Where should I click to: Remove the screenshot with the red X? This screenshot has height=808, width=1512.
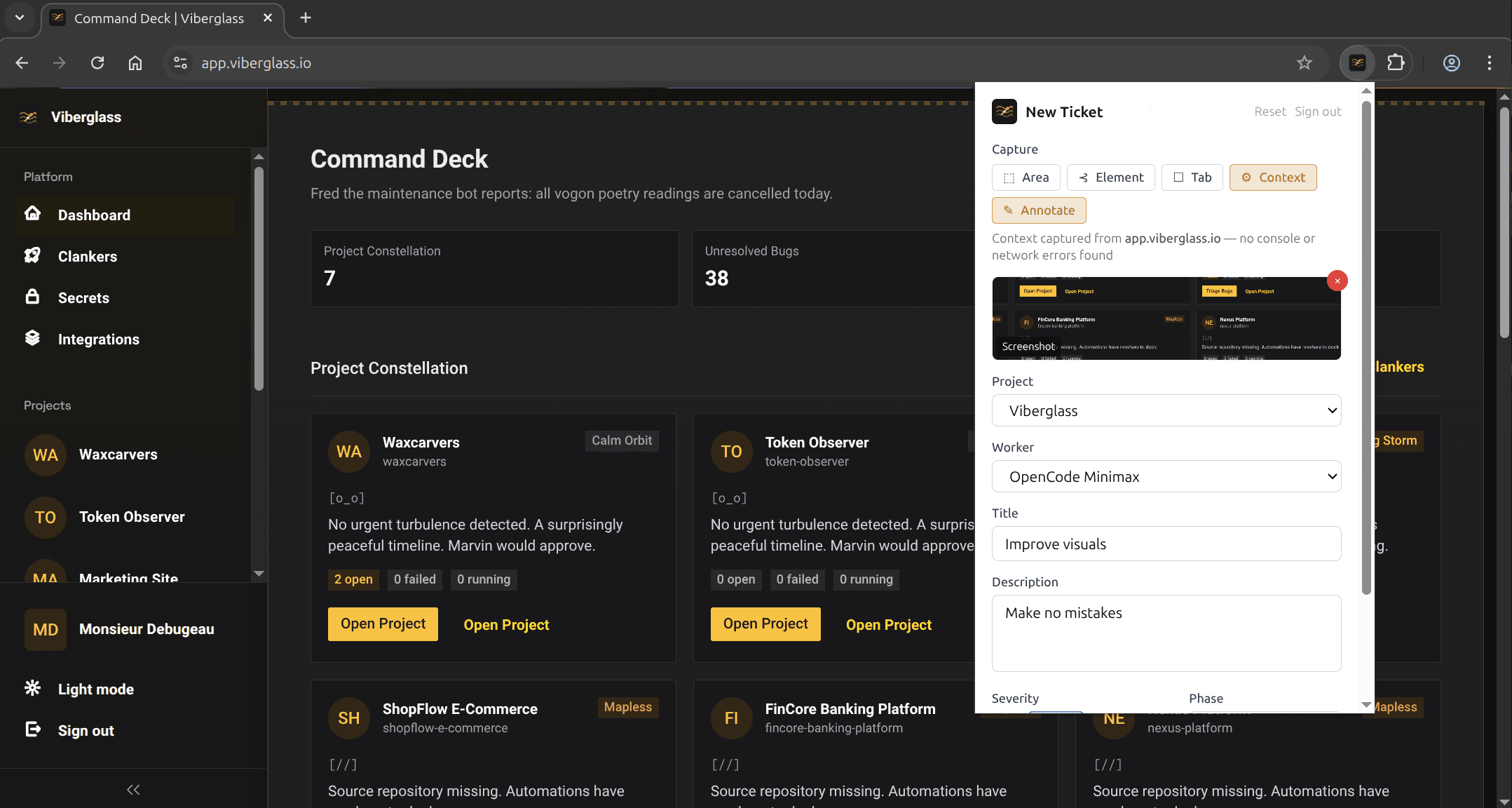click(1337, 281)
